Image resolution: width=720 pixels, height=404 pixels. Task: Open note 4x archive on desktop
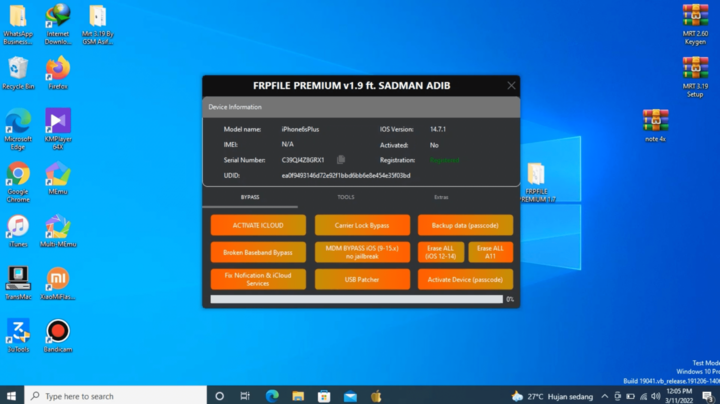(x=655, y=126)
